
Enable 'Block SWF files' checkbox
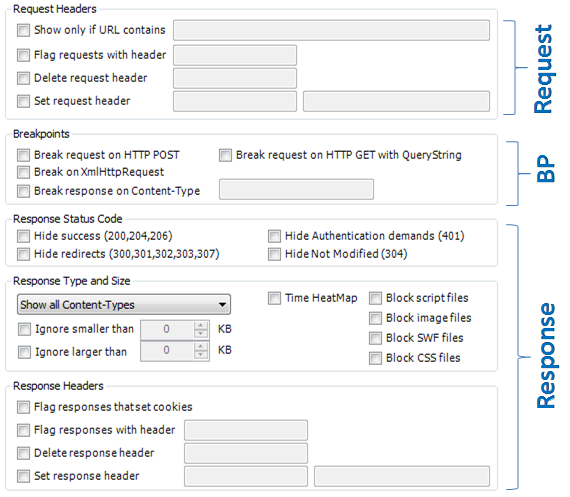click(375, 338)
